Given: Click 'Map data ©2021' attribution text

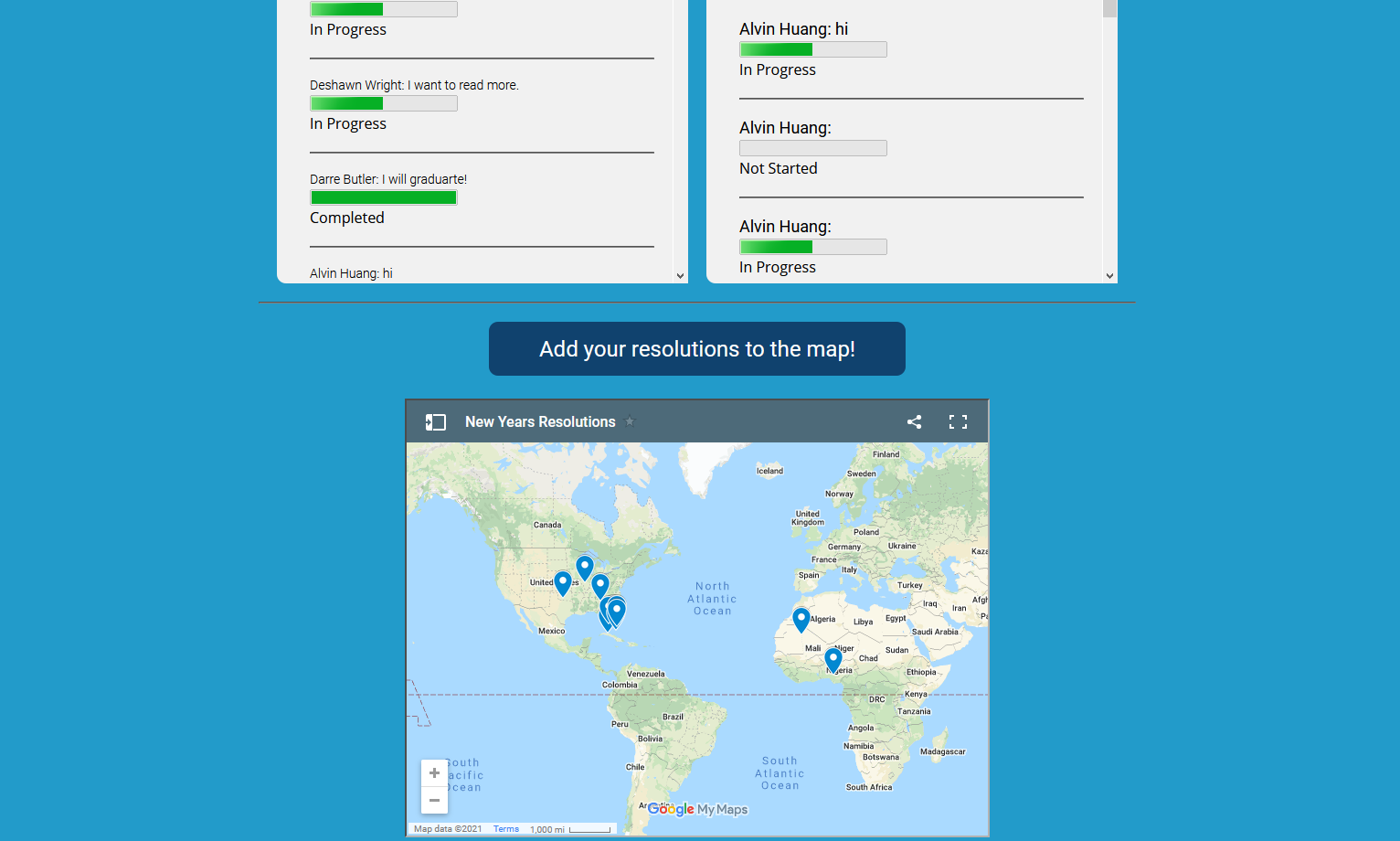Looking at the screenshot, I should click(448, 829).
